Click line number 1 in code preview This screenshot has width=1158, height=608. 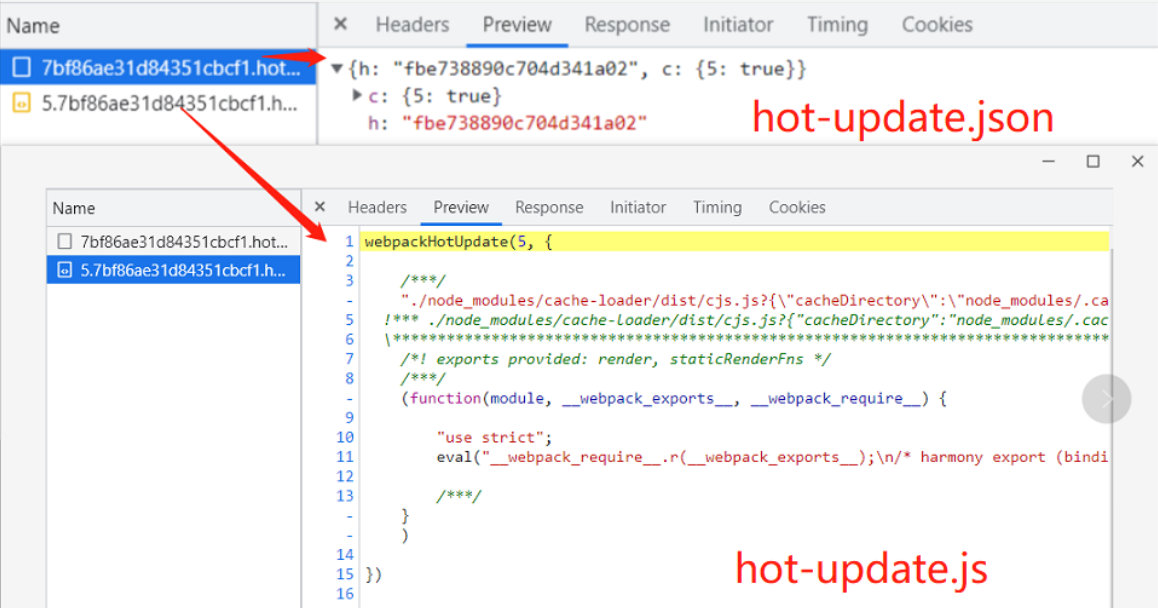pos(349,242)
